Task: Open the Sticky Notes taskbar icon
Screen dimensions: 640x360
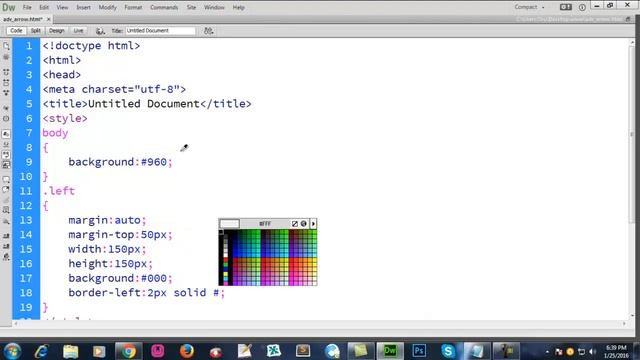Action: coord(360,351)
